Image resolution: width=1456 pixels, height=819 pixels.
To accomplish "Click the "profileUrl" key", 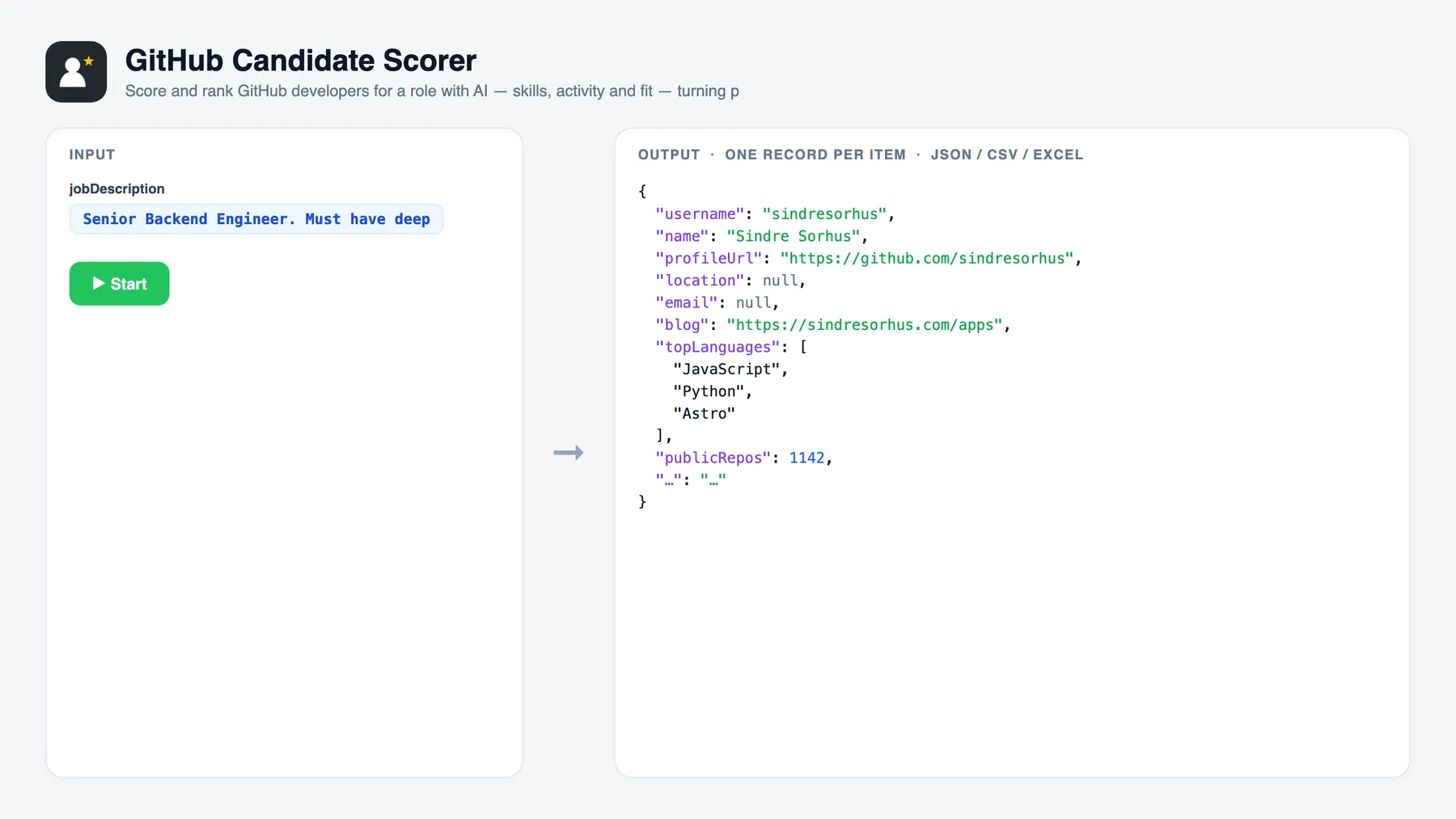I will [709, 259].
